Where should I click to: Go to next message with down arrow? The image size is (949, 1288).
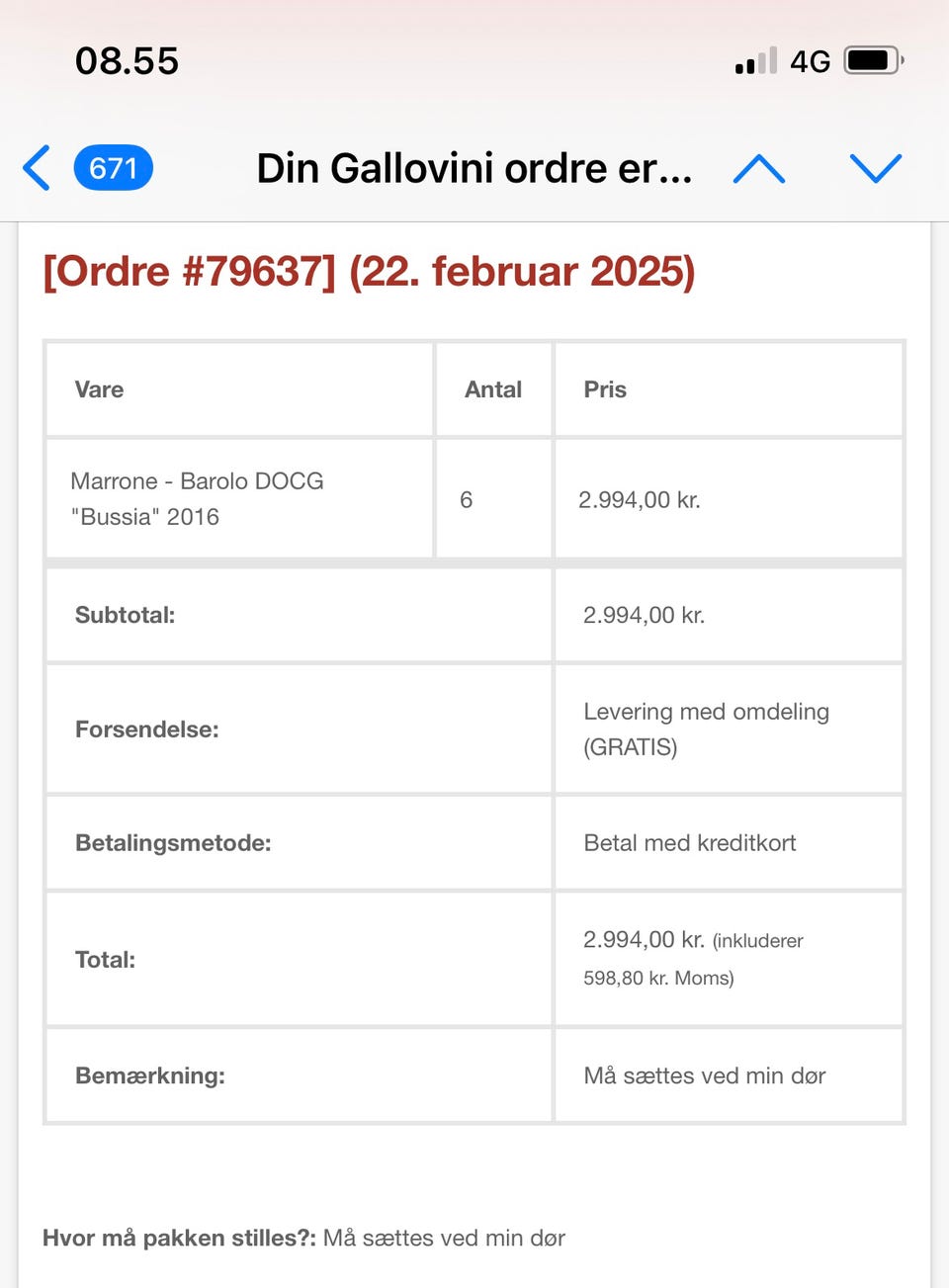coord(876,168)
